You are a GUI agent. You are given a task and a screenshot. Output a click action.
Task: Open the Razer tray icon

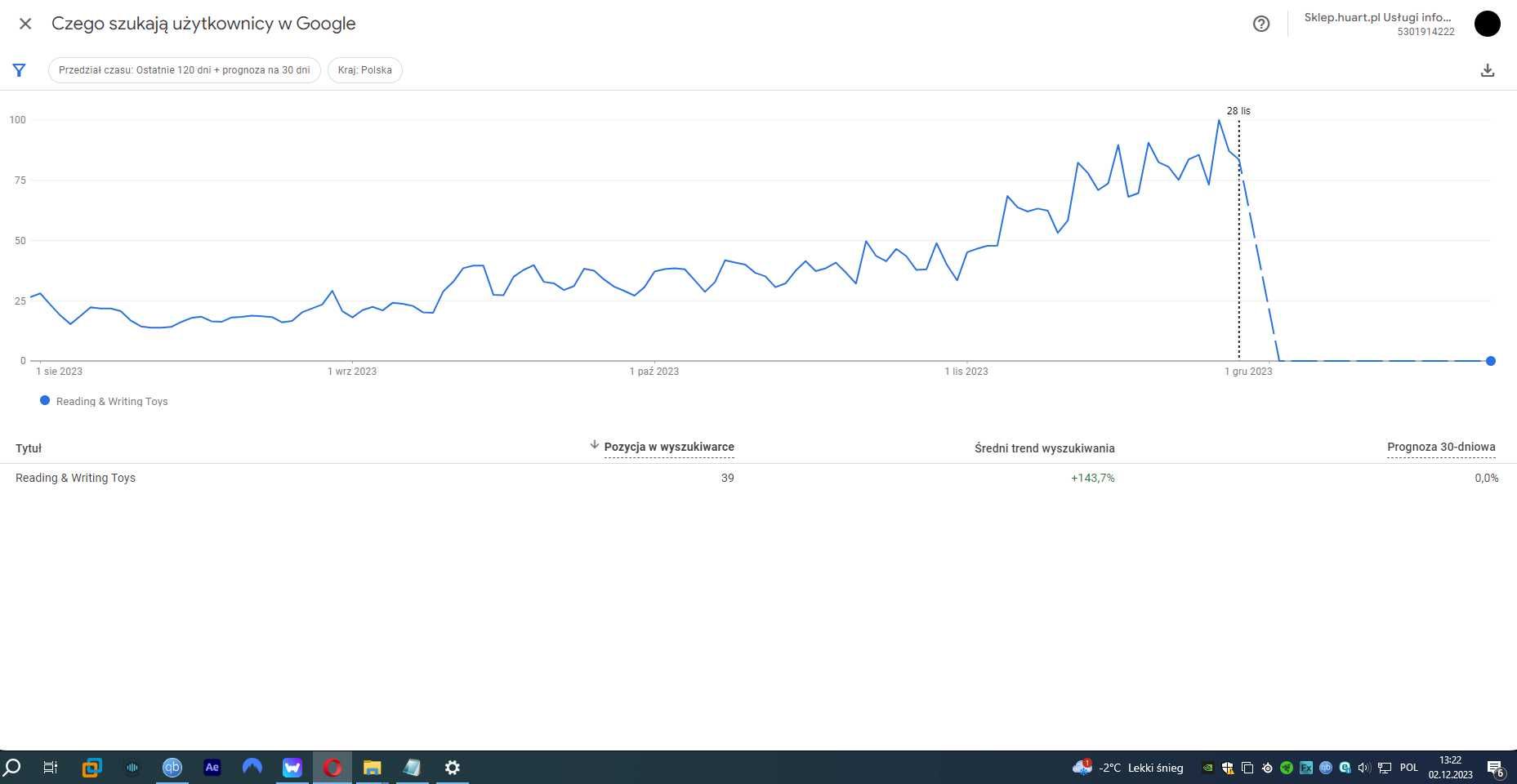[x=1287, y=768]
